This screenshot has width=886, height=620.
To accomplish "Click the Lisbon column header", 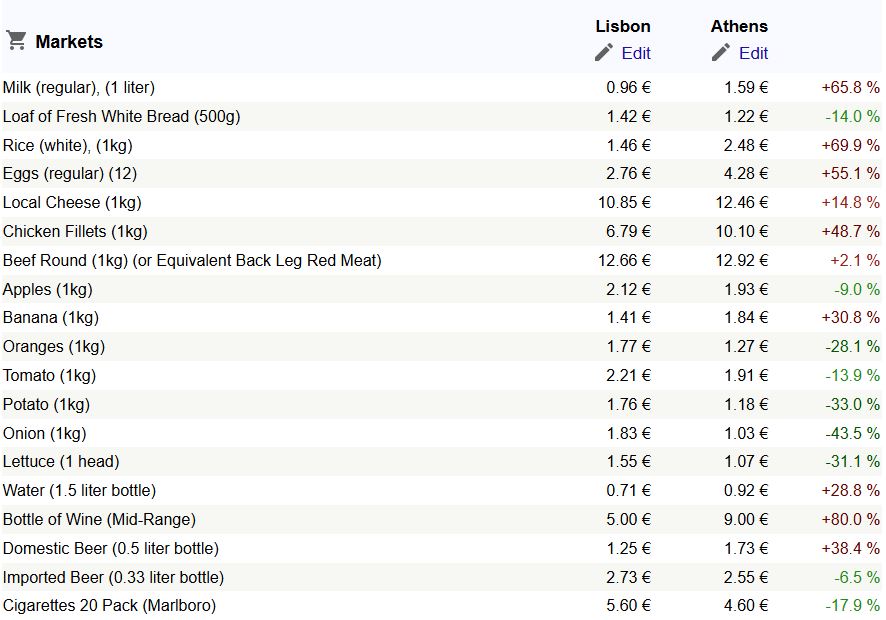I will [x=623, y=27].
